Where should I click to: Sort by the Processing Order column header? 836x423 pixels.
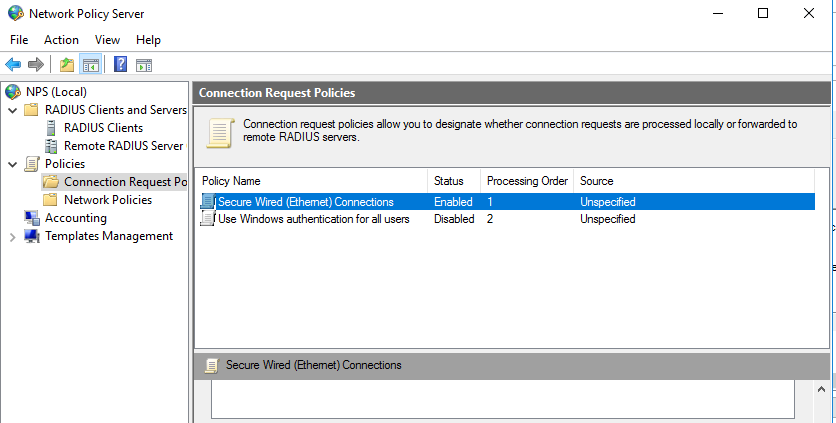click(x=527, y=181)
